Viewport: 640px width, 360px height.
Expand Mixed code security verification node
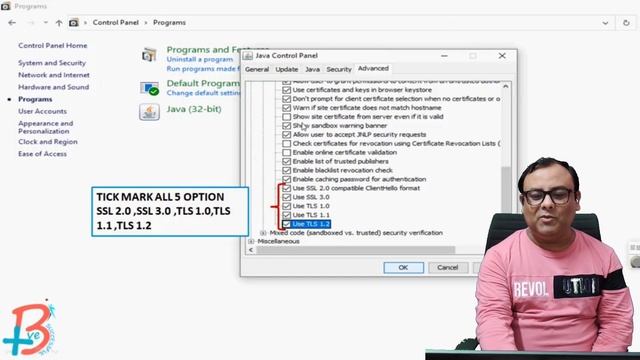263,233
